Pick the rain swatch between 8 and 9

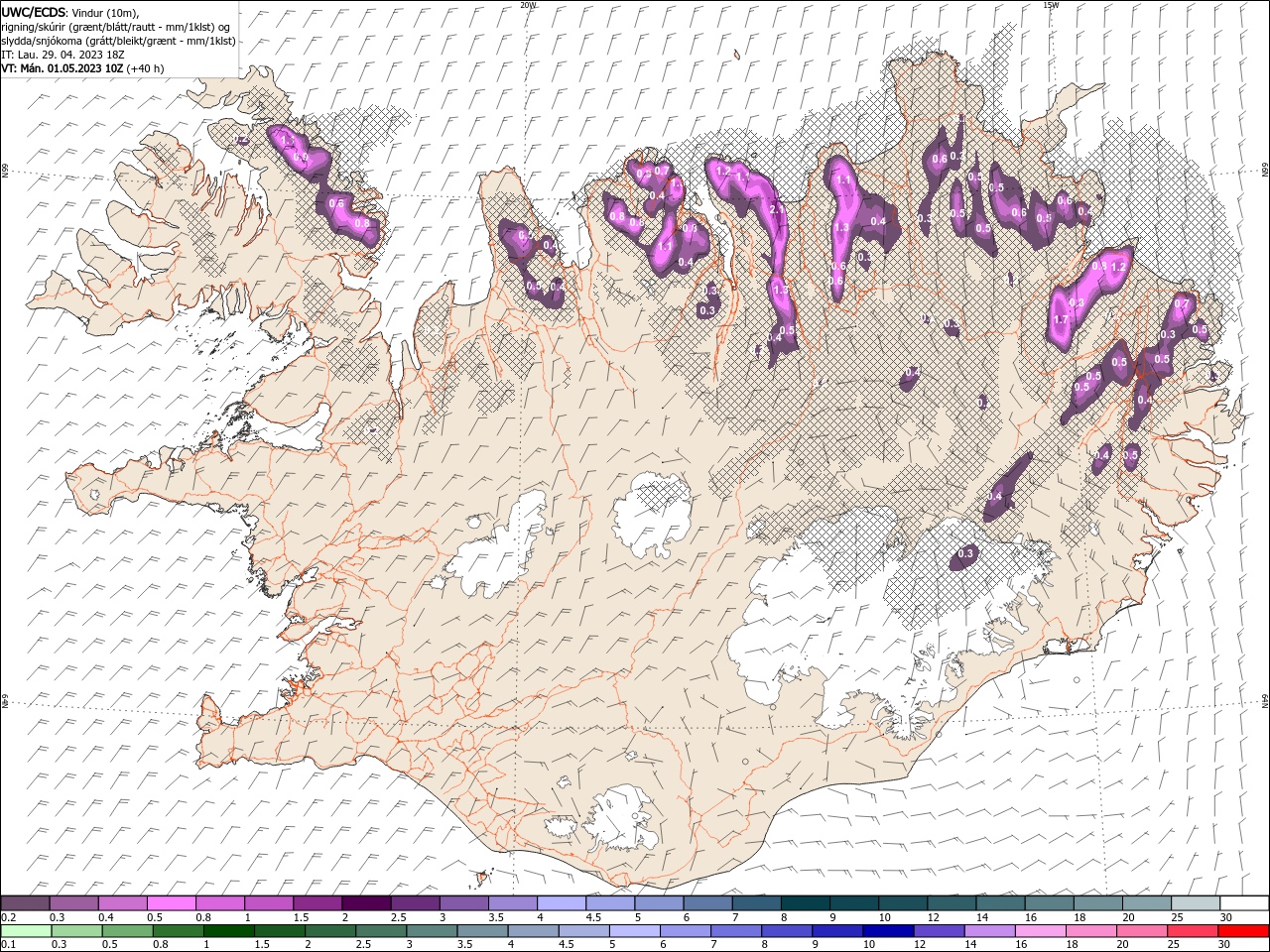(789, 931)
